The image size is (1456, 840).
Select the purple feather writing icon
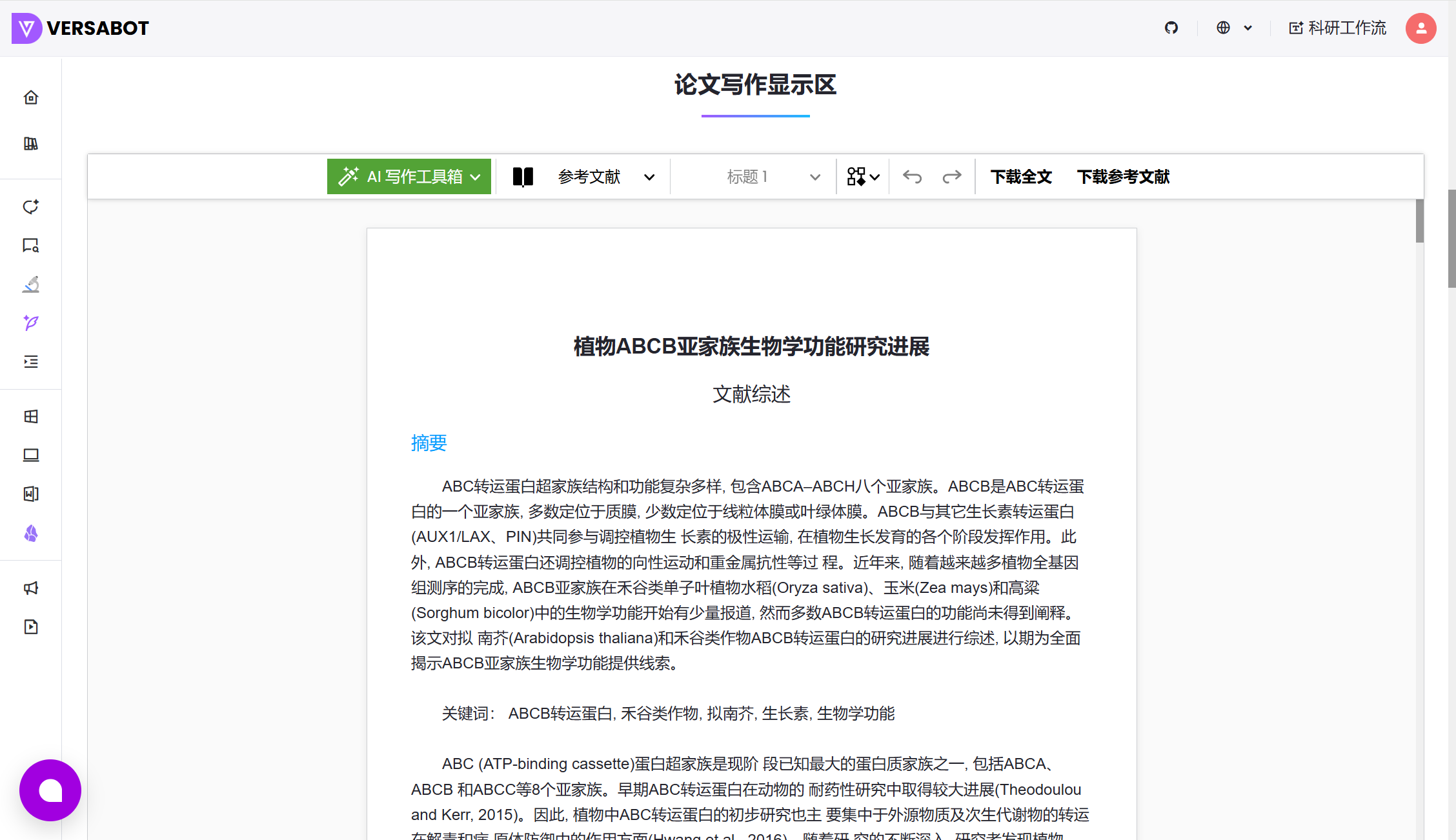pyautogui.click(x=31, y=323)
